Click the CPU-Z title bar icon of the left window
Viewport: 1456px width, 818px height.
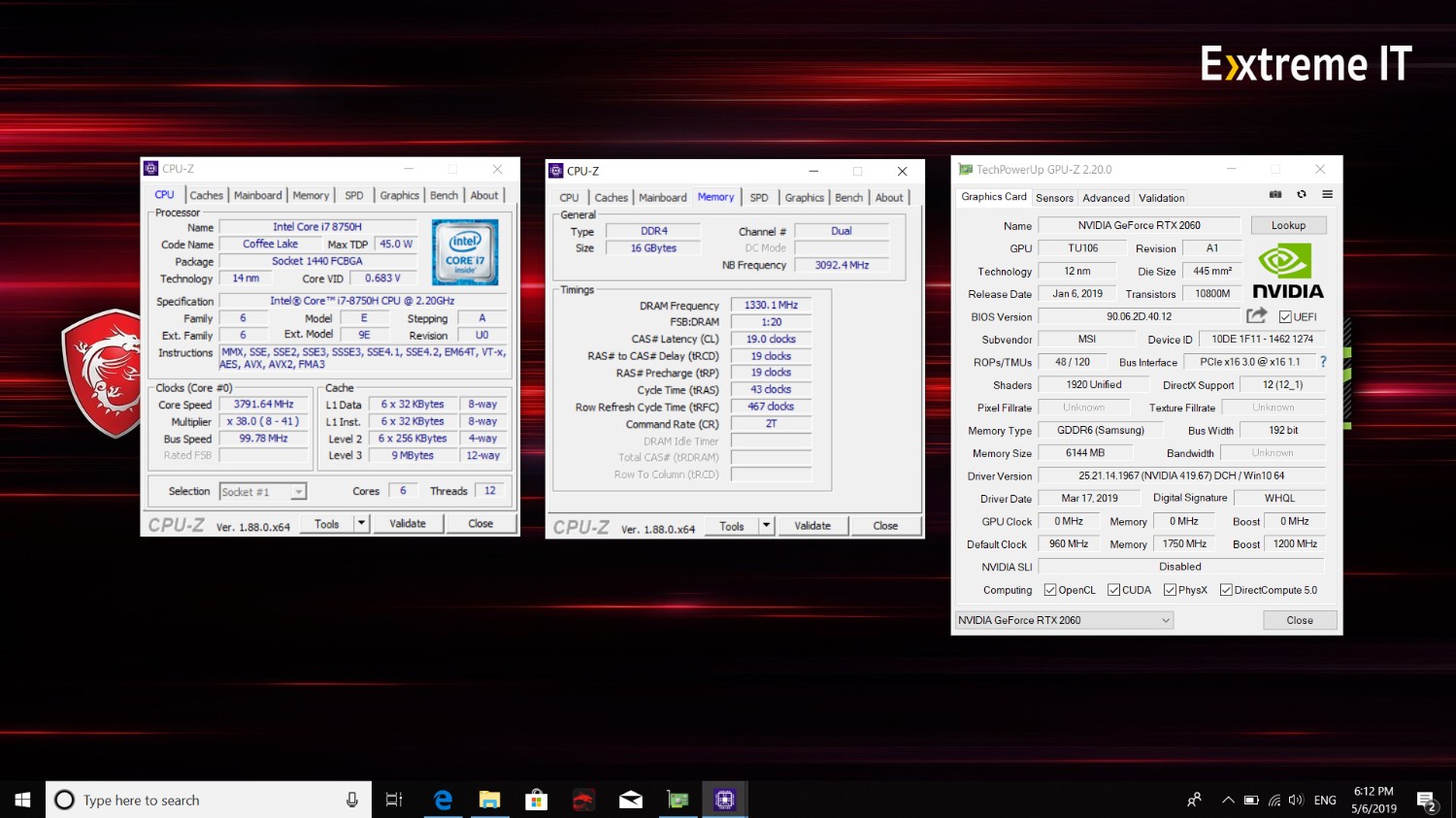150,168
